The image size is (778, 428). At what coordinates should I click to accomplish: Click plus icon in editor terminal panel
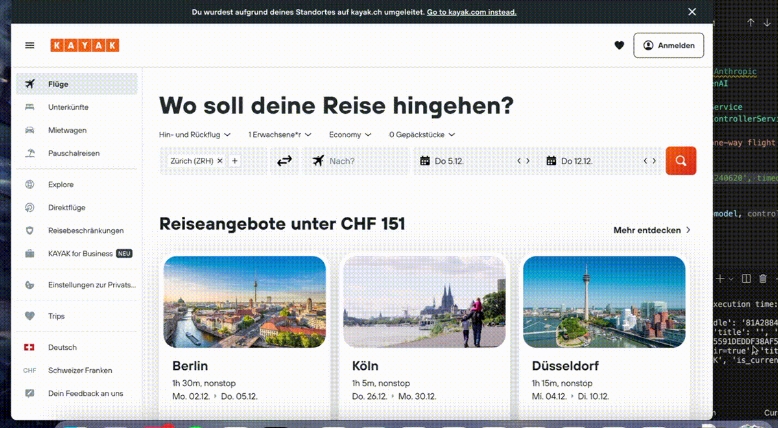[x=720, y=279]
